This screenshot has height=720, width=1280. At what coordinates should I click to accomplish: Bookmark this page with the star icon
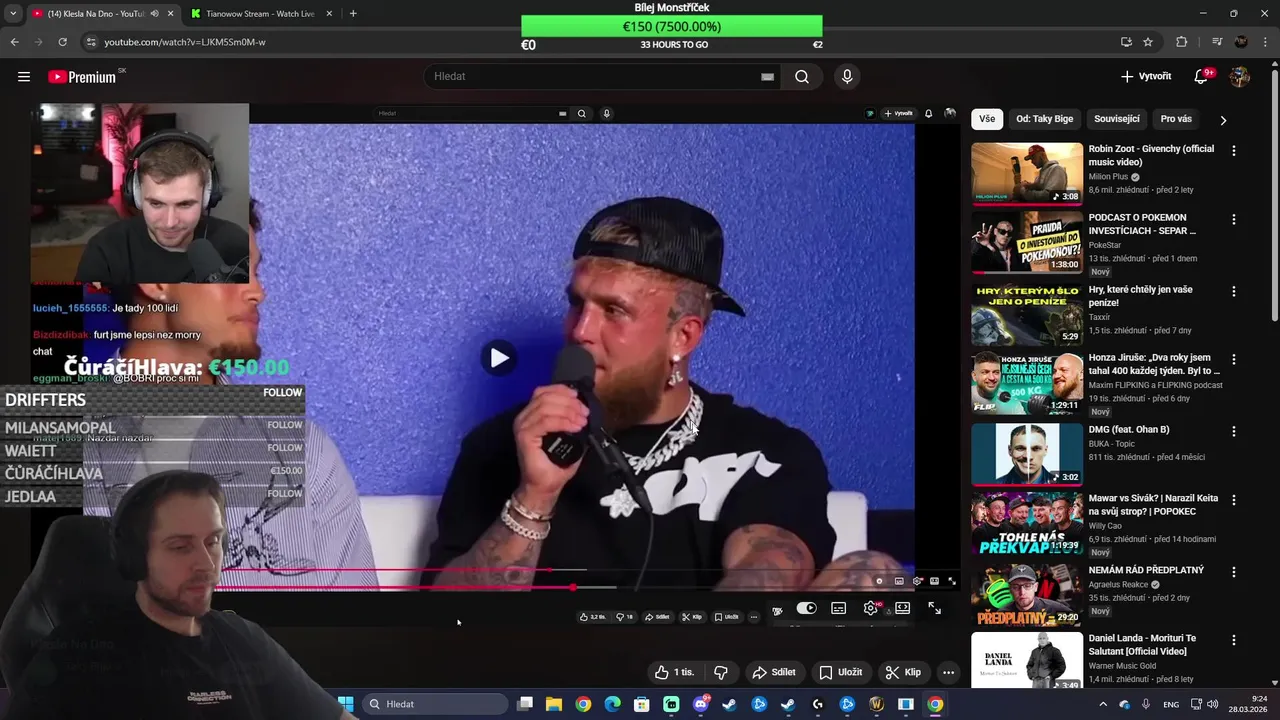[x=1148, y=42]
